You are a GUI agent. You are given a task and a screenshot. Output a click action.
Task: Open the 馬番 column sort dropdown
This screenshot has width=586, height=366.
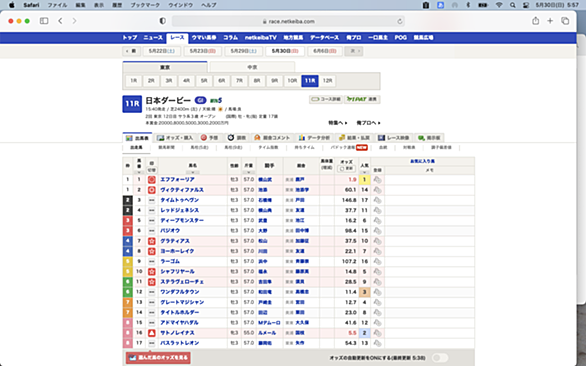(x=139, y=172)
